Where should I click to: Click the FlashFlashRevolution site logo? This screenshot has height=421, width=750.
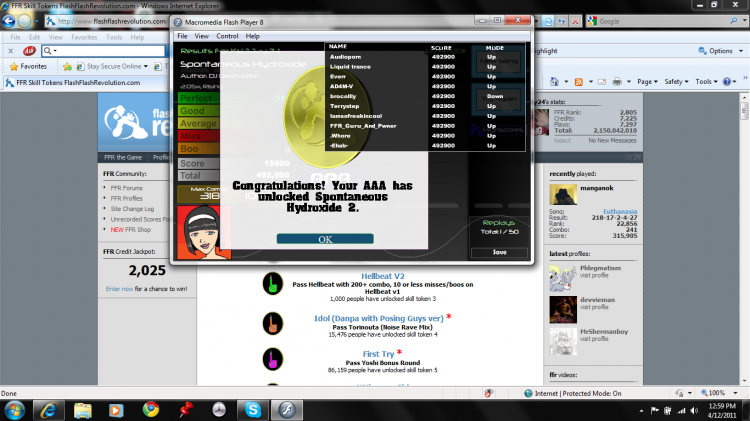point(136,122)
